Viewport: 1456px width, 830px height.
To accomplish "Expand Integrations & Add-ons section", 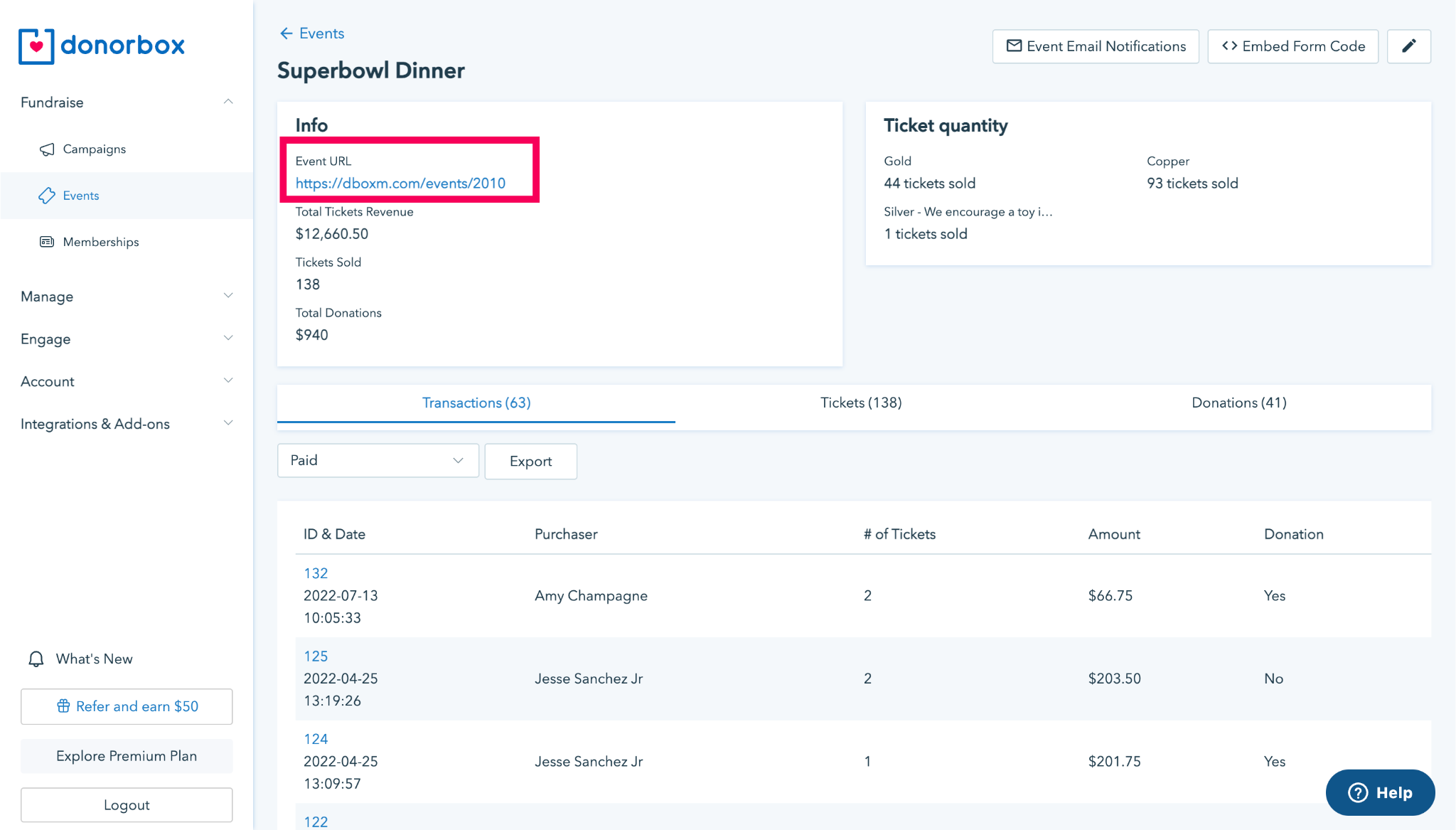I will click(x=228, y=423).
